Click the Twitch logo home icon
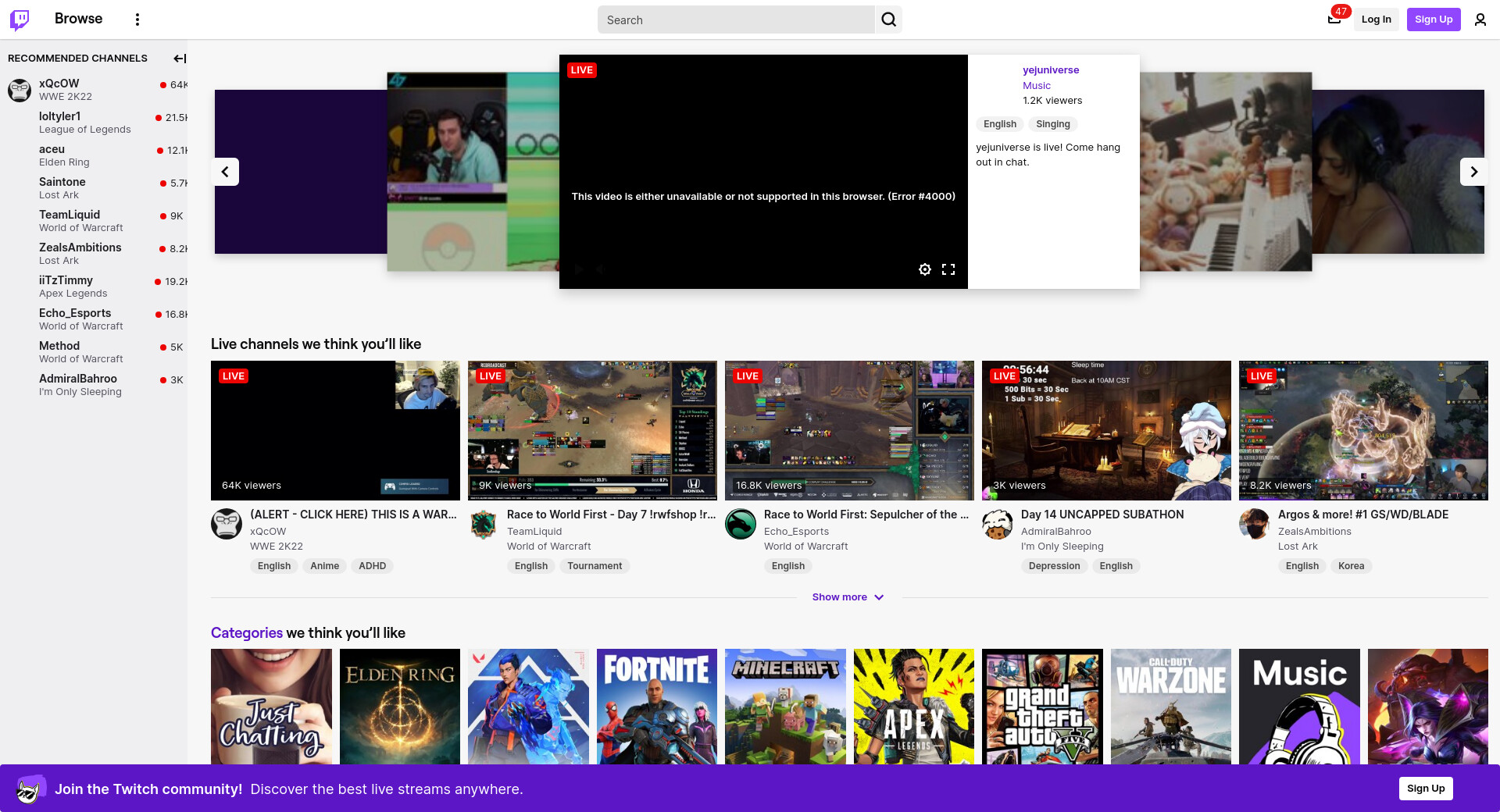 coord(20,20)
